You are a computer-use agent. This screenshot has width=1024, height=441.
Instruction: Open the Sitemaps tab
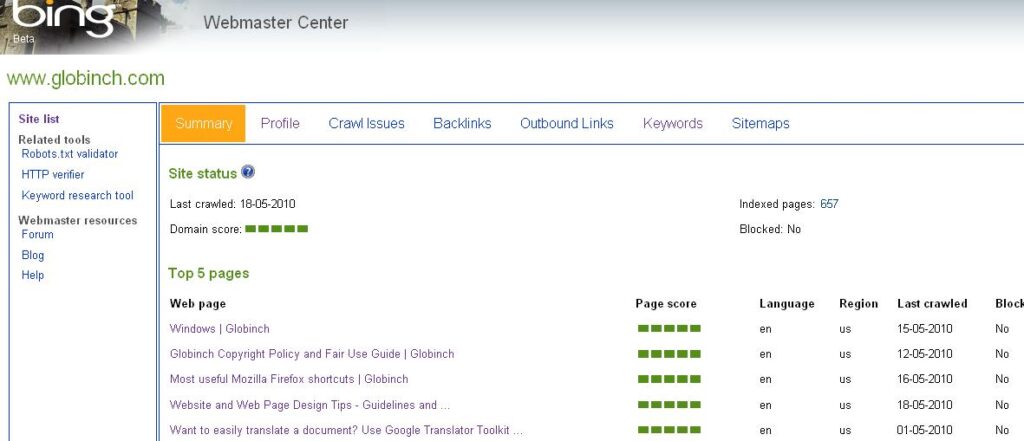click(760, 123)
